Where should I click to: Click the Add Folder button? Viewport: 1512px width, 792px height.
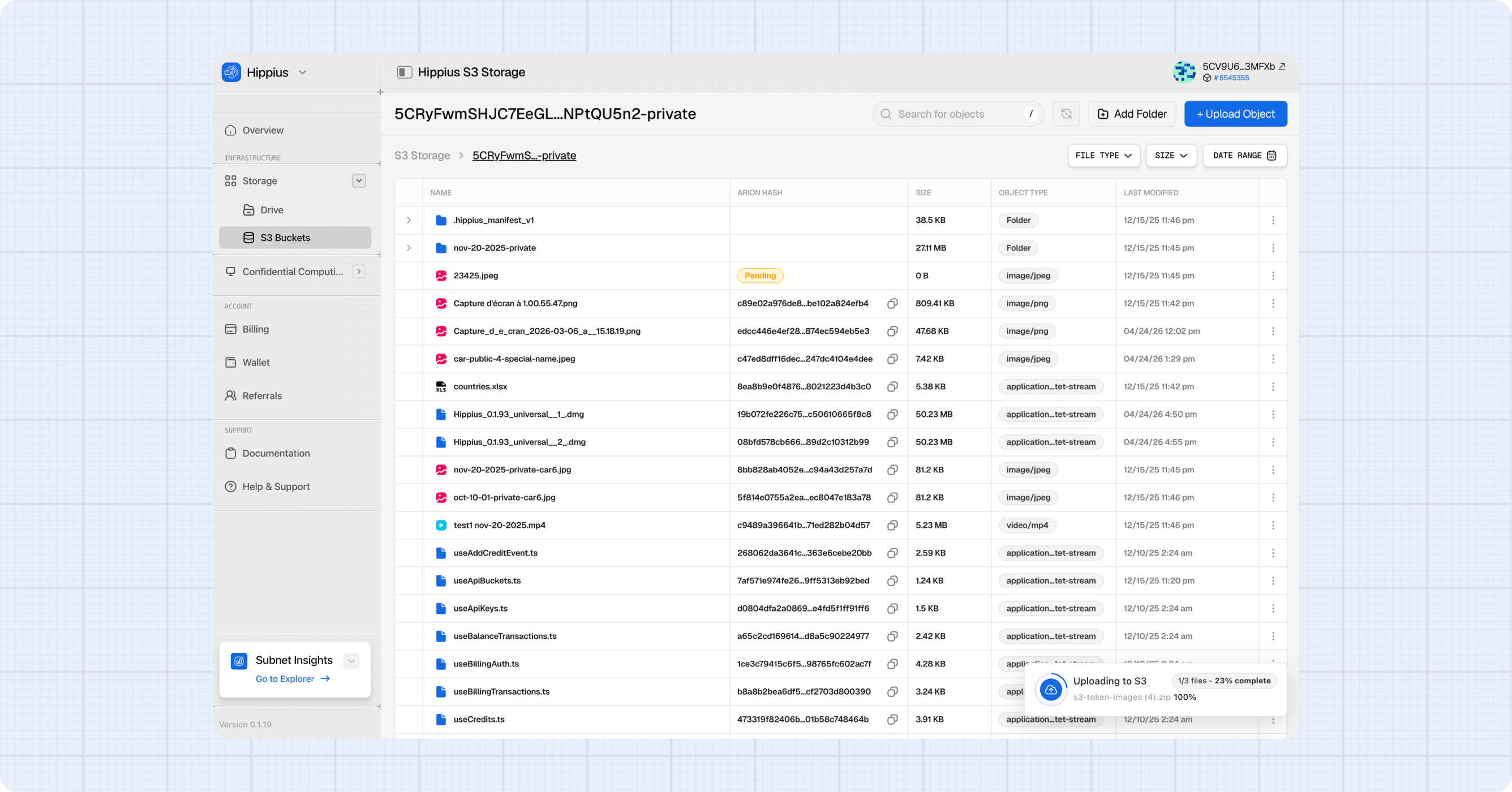click(1132, 114)
